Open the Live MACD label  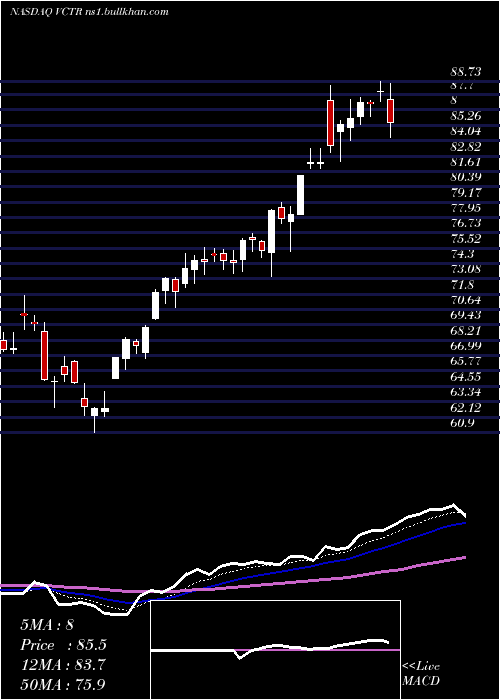click(421, 674)
